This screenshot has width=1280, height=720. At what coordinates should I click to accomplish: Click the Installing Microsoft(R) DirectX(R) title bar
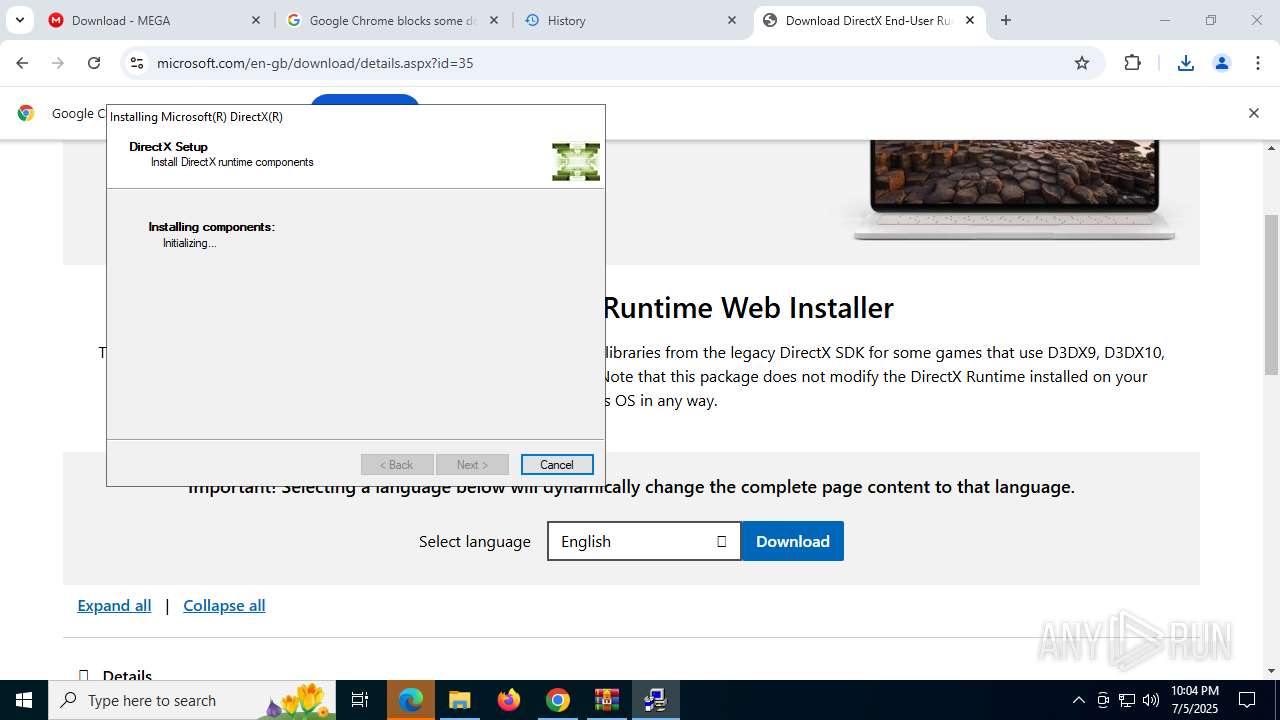(x=355, y=117)
